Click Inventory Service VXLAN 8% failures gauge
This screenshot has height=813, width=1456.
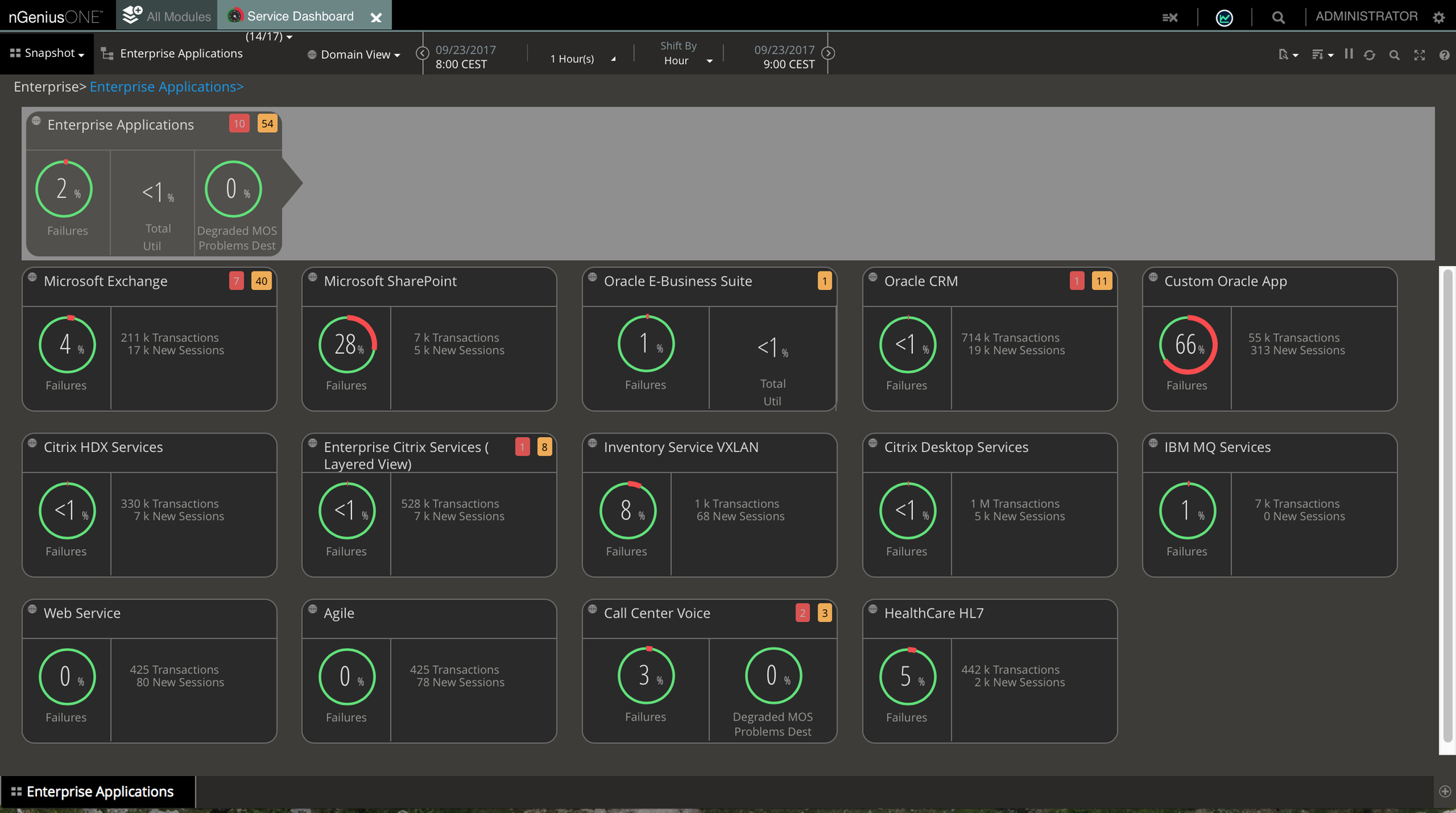click(628, 510)
